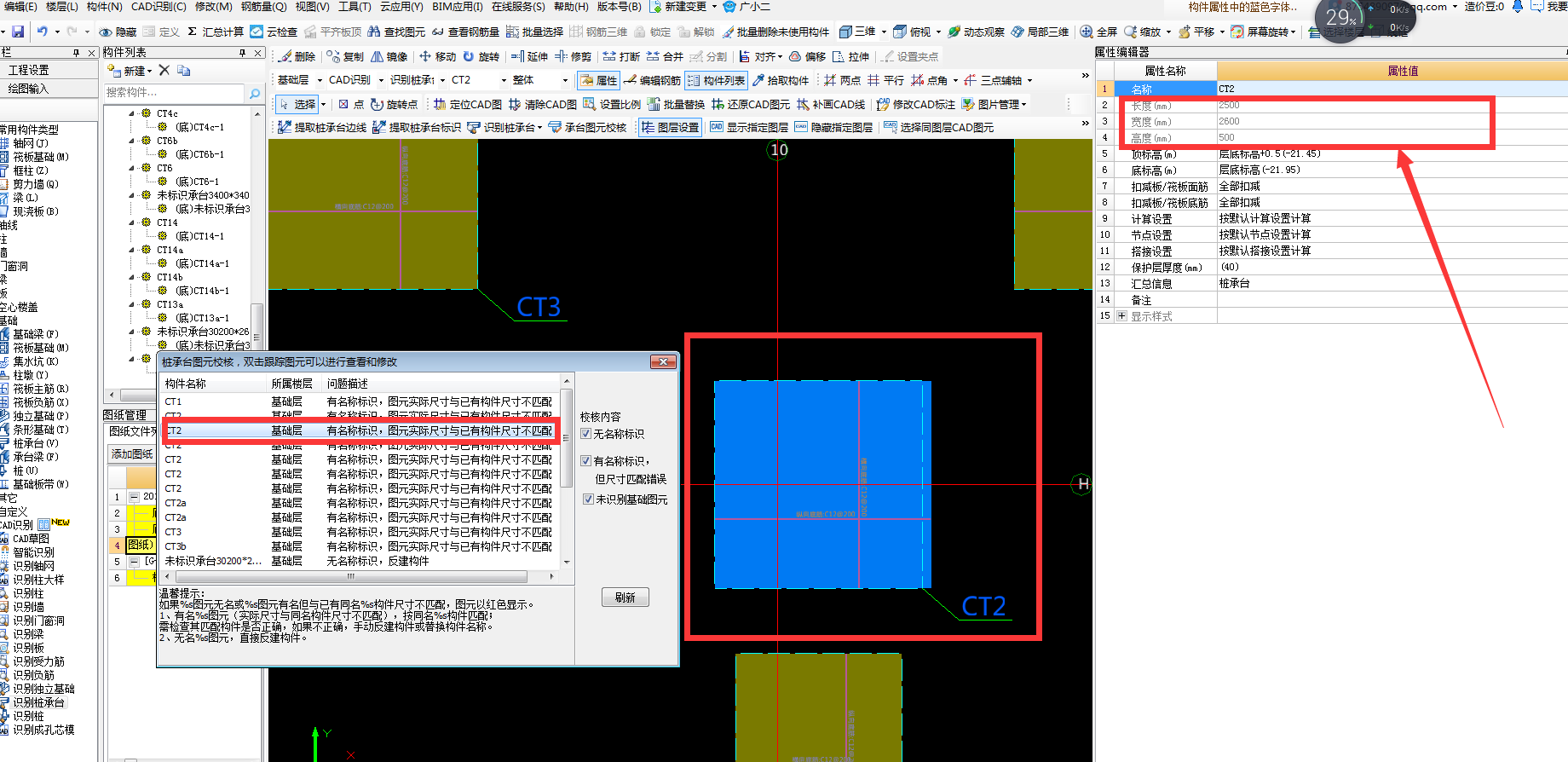Click the Undo arrow icon
The width and height of the screenshot is (1568, 762).
[x=42, y=32]
